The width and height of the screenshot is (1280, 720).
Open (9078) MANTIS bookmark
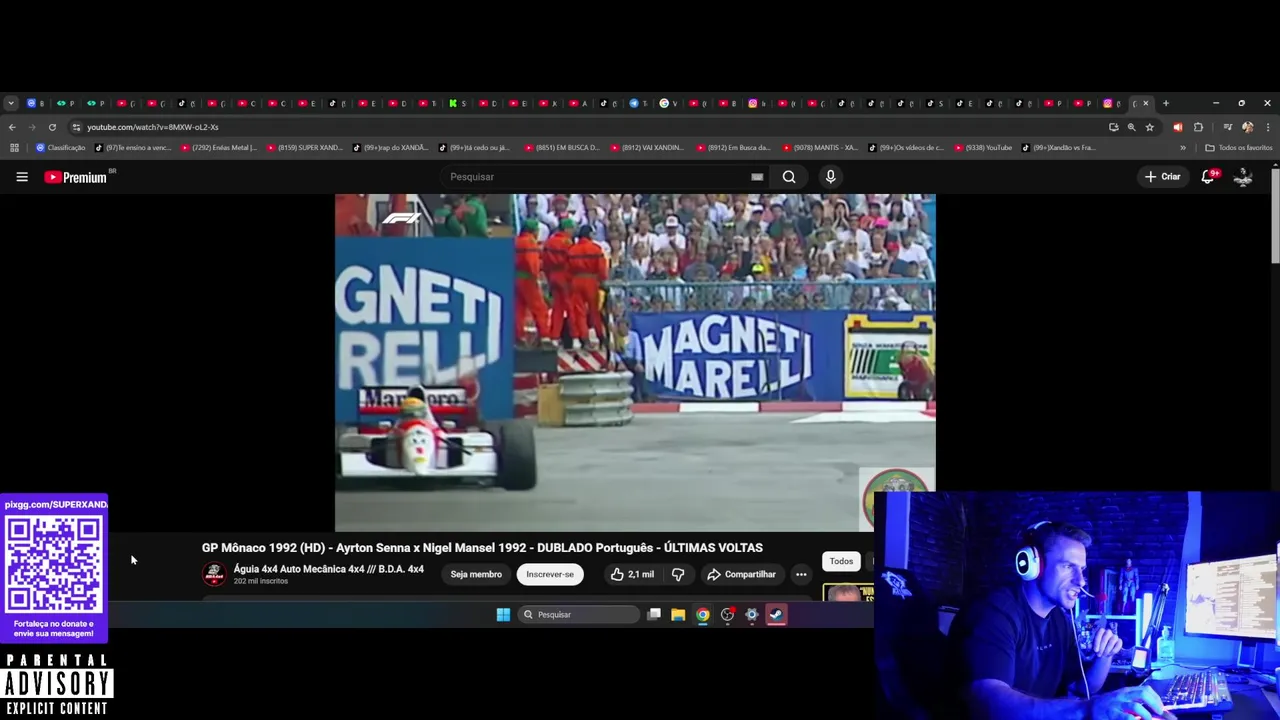pyautogui.click(x=820, y=148)
